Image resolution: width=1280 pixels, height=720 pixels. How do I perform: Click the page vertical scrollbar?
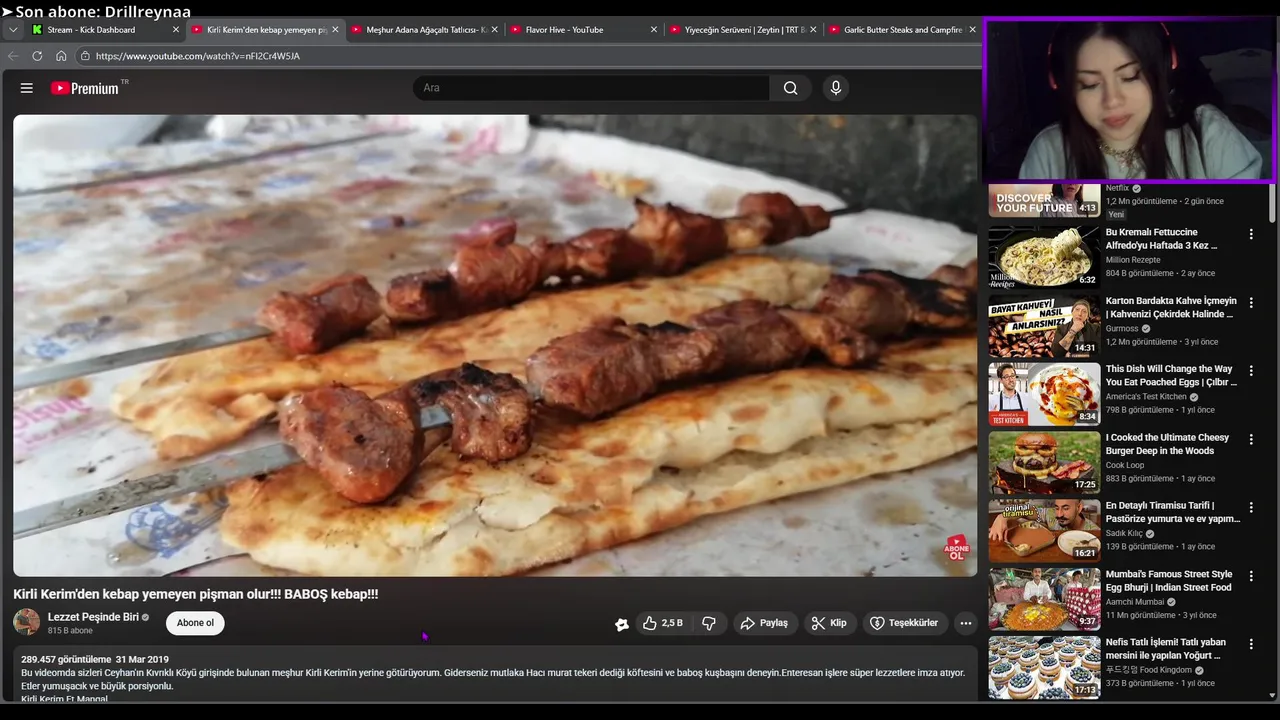click(x=1272, y=203)
